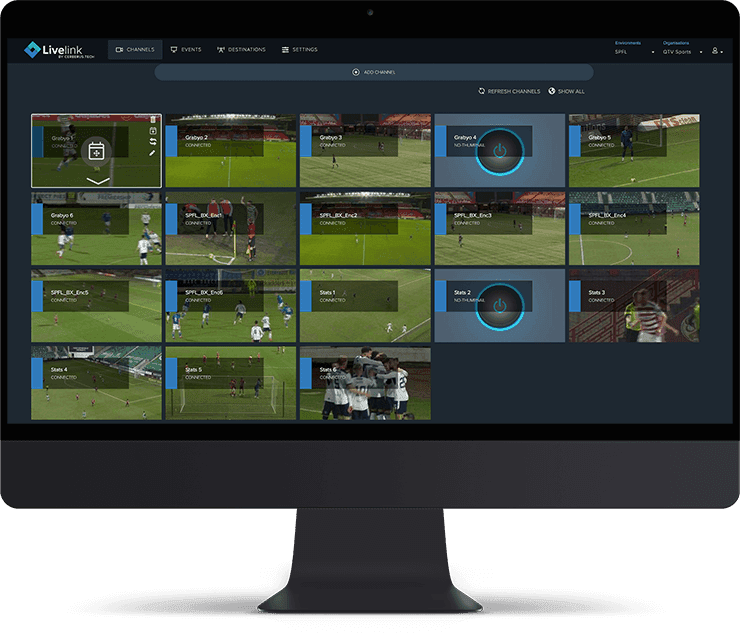Select the SPFL_BX_Enc6 channel thumbnail

point(231,306)
